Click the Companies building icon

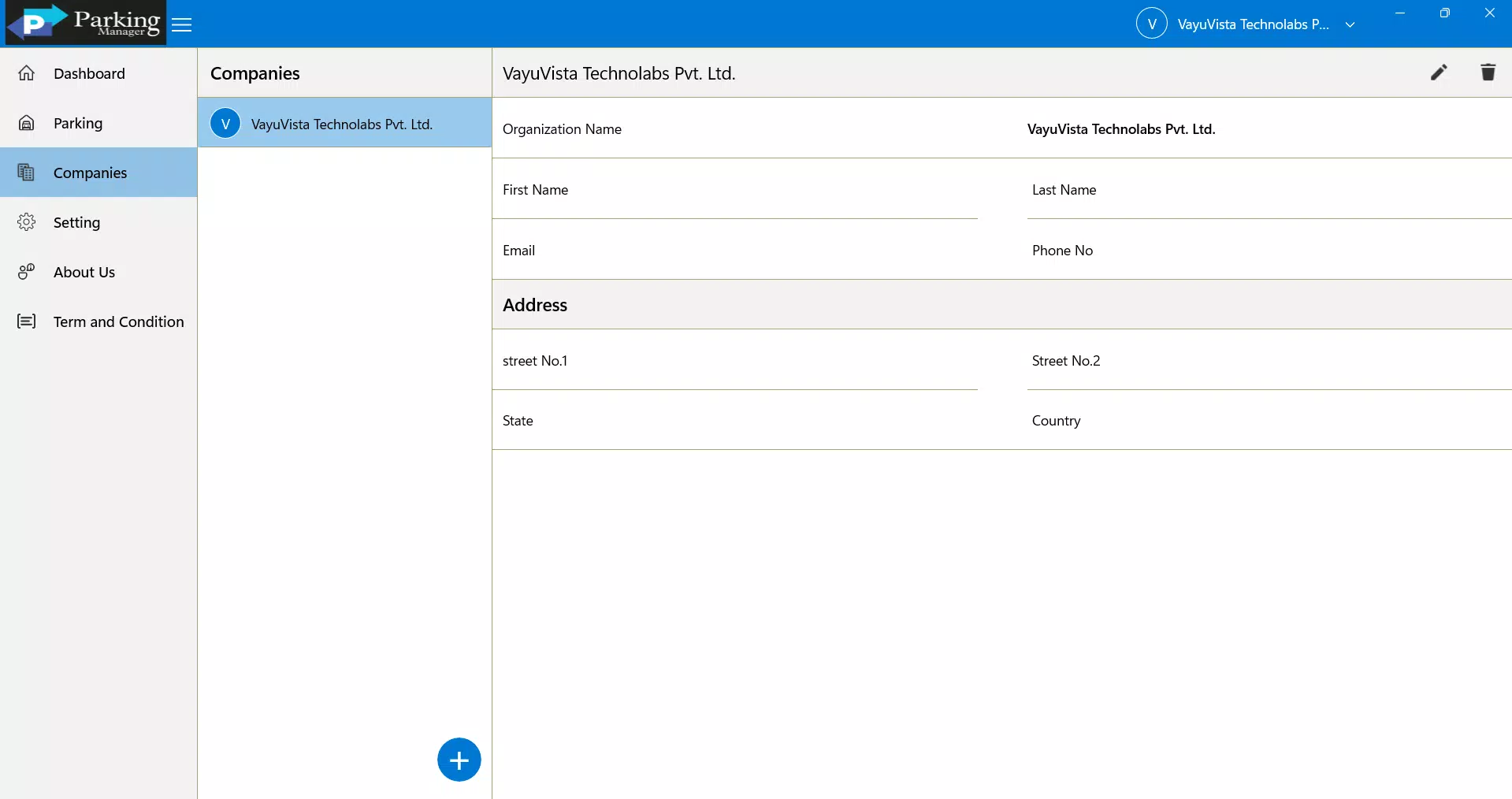coord(27,173)
